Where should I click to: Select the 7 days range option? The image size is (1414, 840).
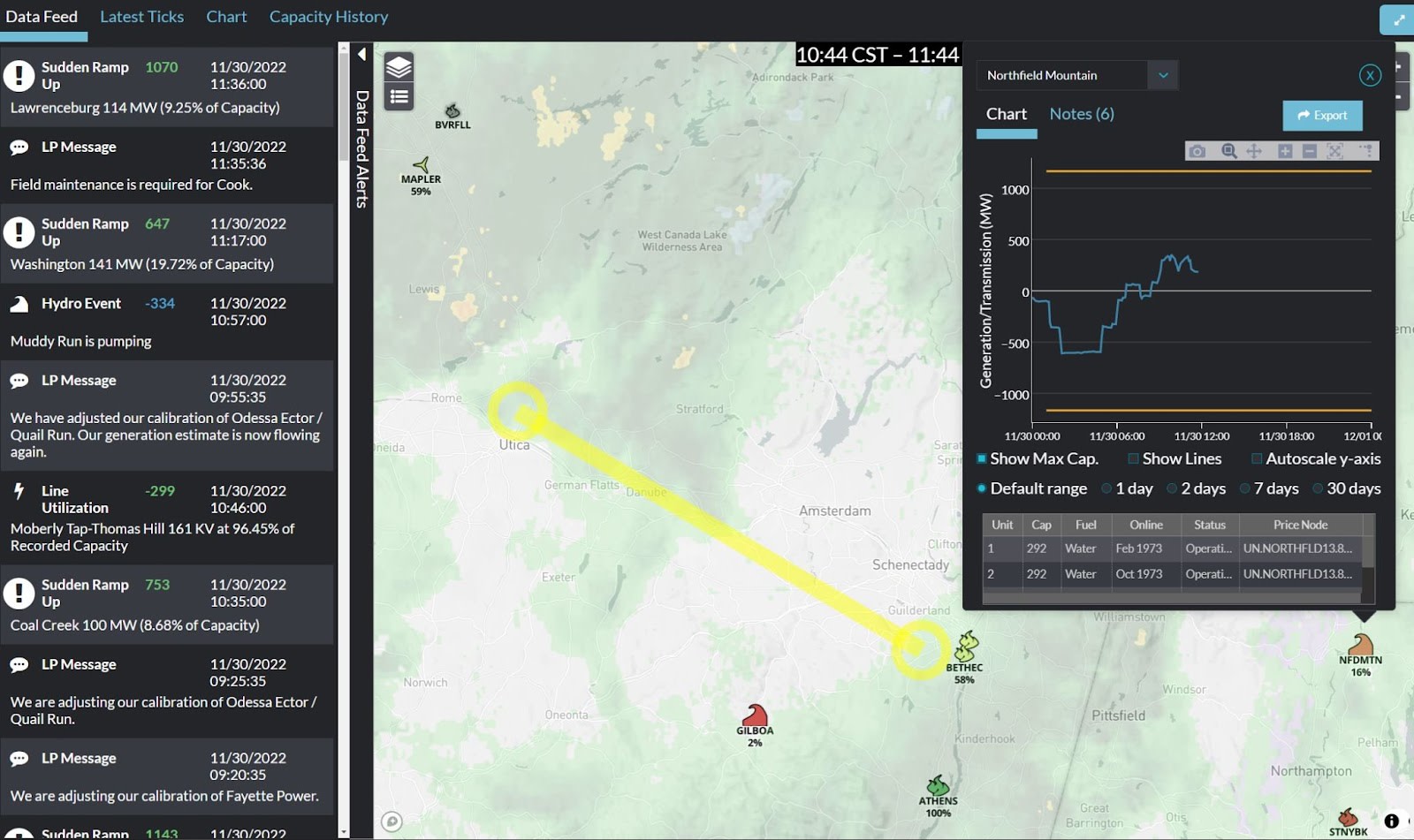pos(1245,488)
